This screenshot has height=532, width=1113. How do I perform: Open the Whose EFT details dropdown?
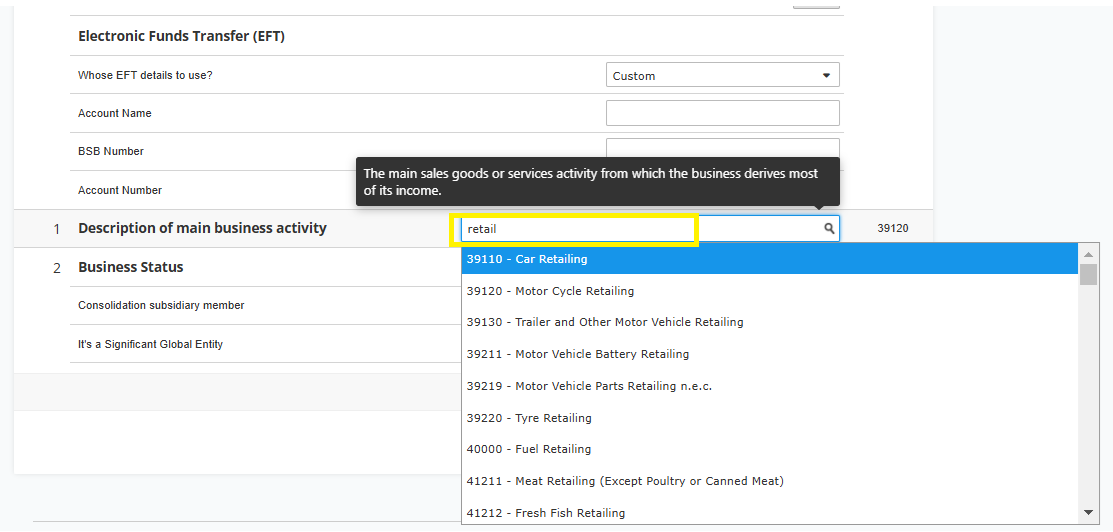722,76
